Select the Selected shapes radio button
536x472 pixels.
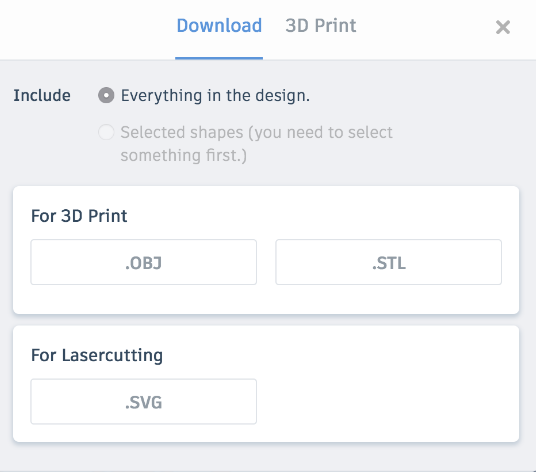[106, 132]
